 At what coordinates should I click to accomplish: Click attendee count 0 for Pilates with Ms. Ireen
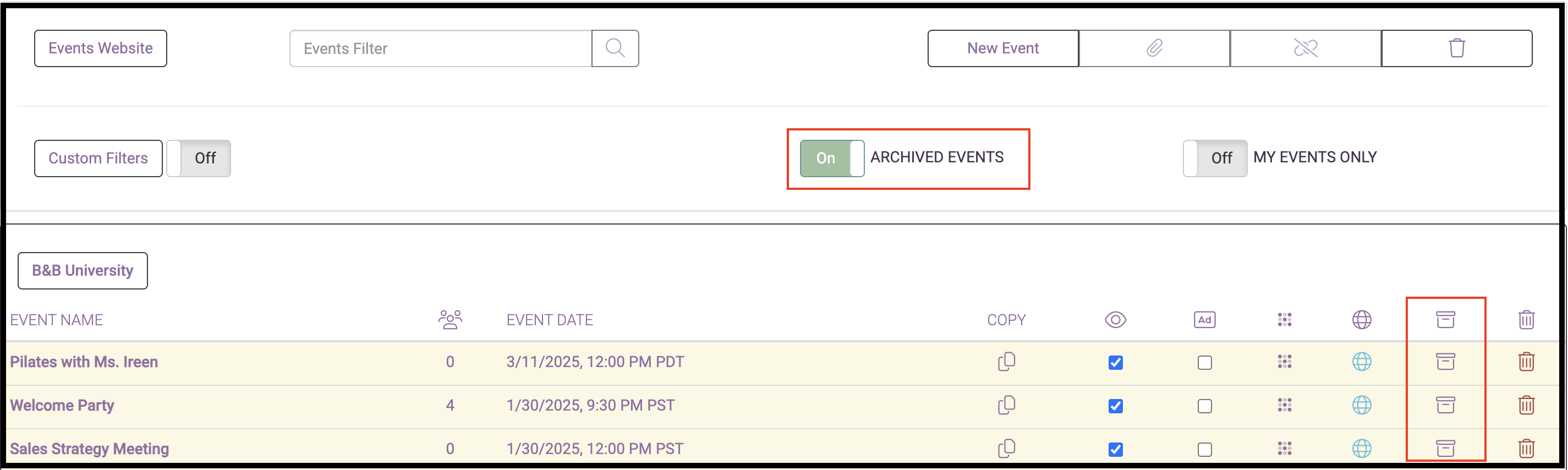tap(450, 362)
